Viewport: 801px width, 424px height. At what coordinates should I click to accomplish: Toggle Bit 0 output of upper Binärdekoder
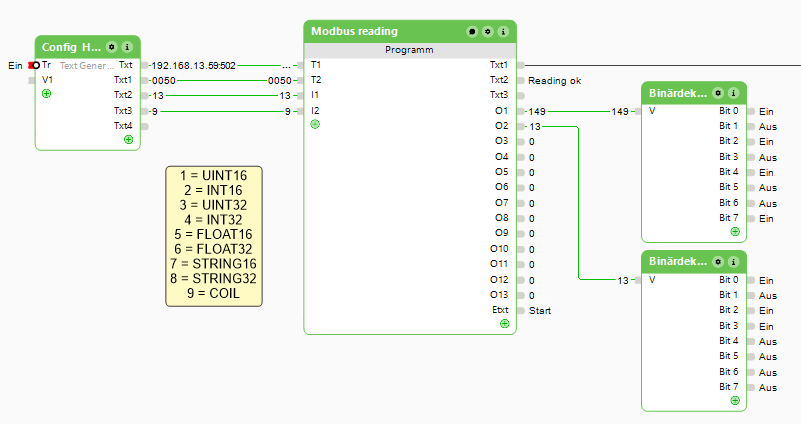point(750,111)
